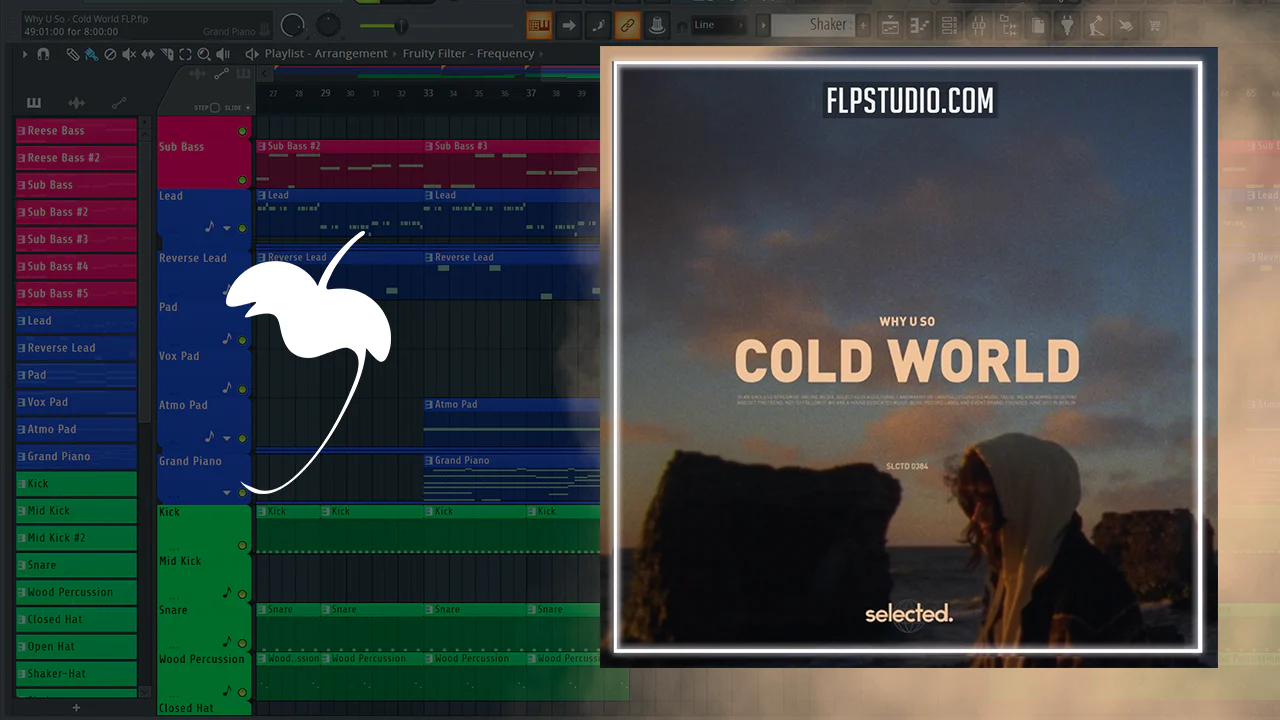Toggle mute switch on Snare track

pos(242,643)
